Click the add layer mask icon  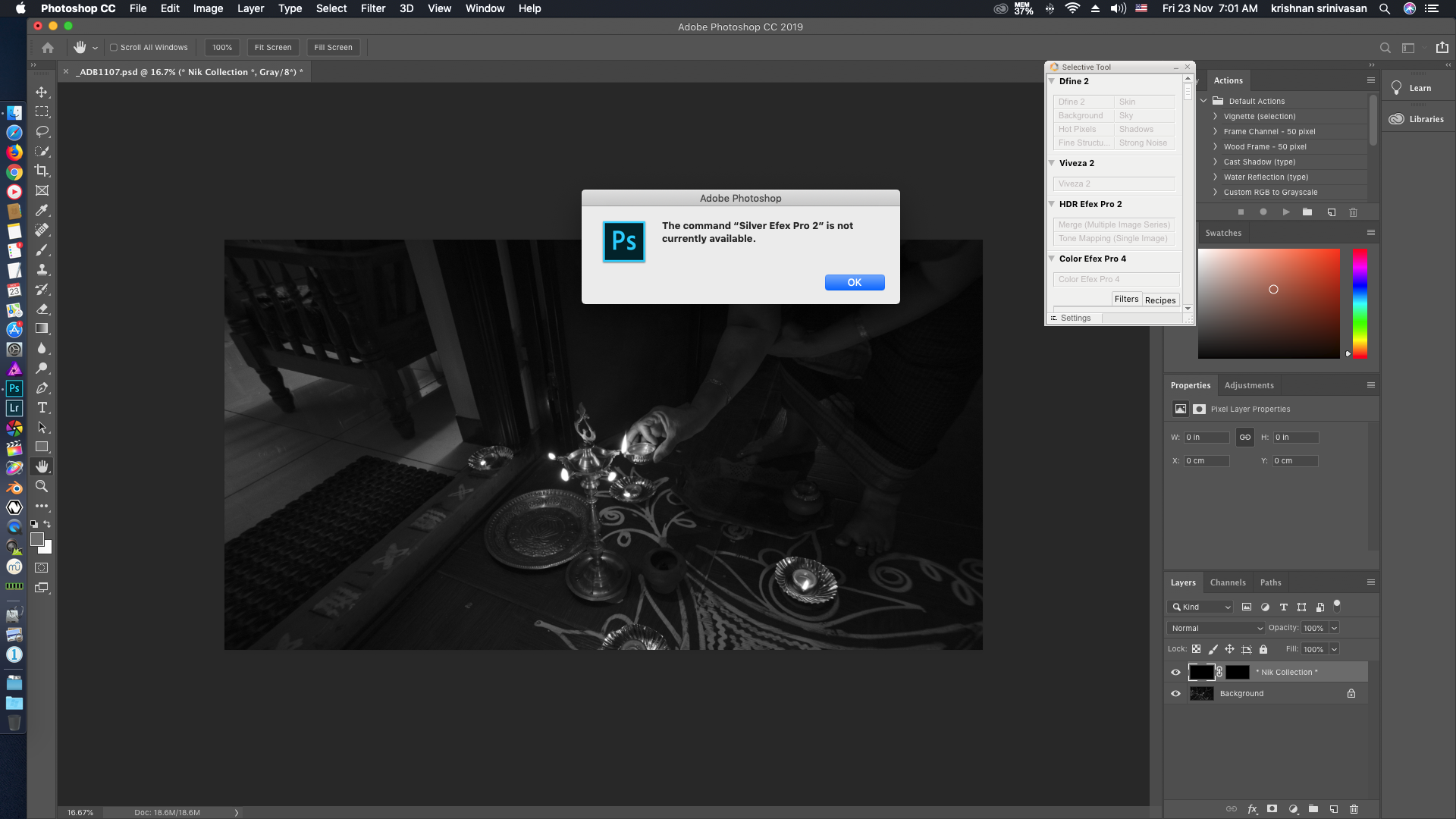click(1272, 808)
